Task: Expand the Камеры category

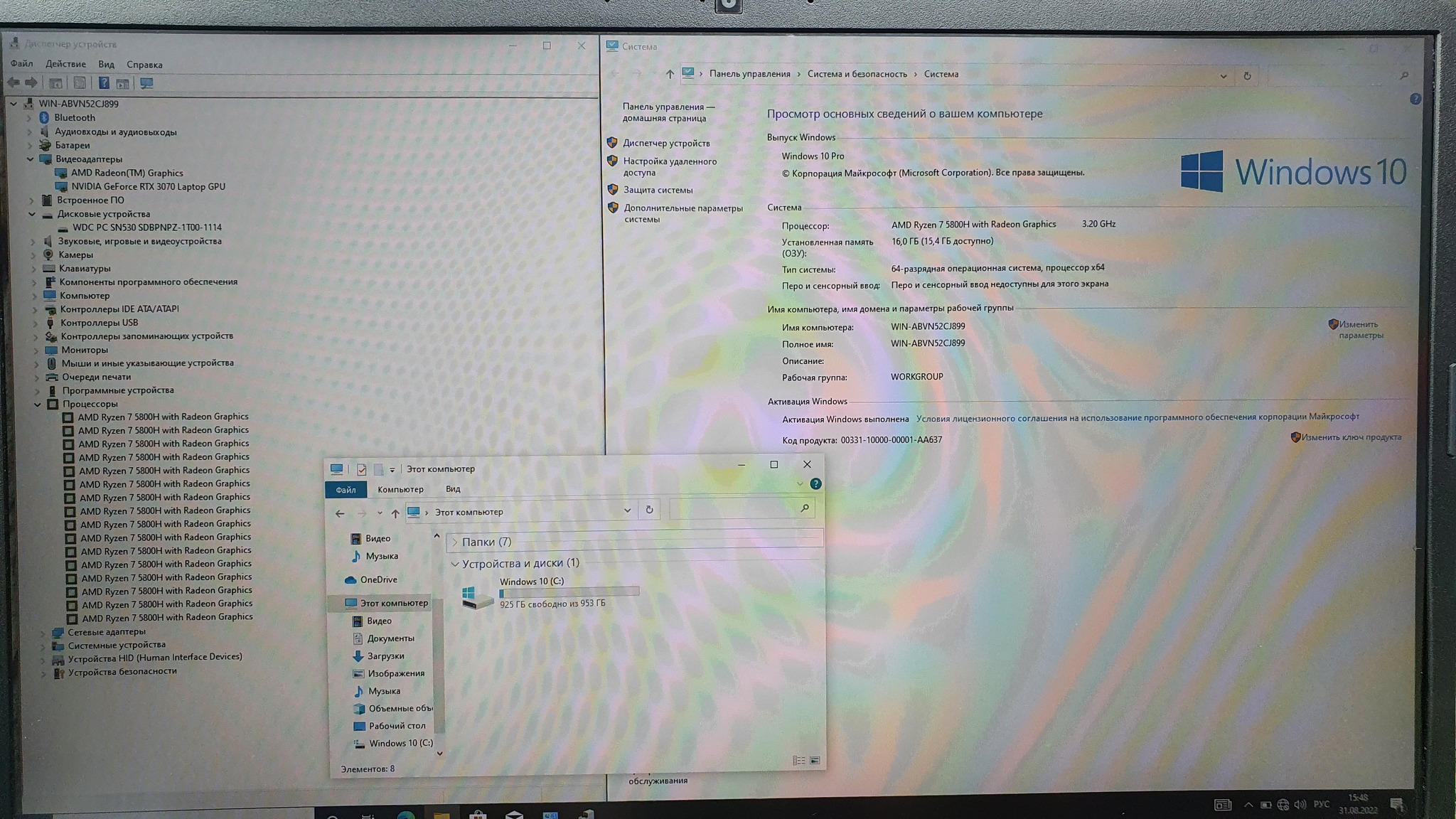Action: coord(33,255)
